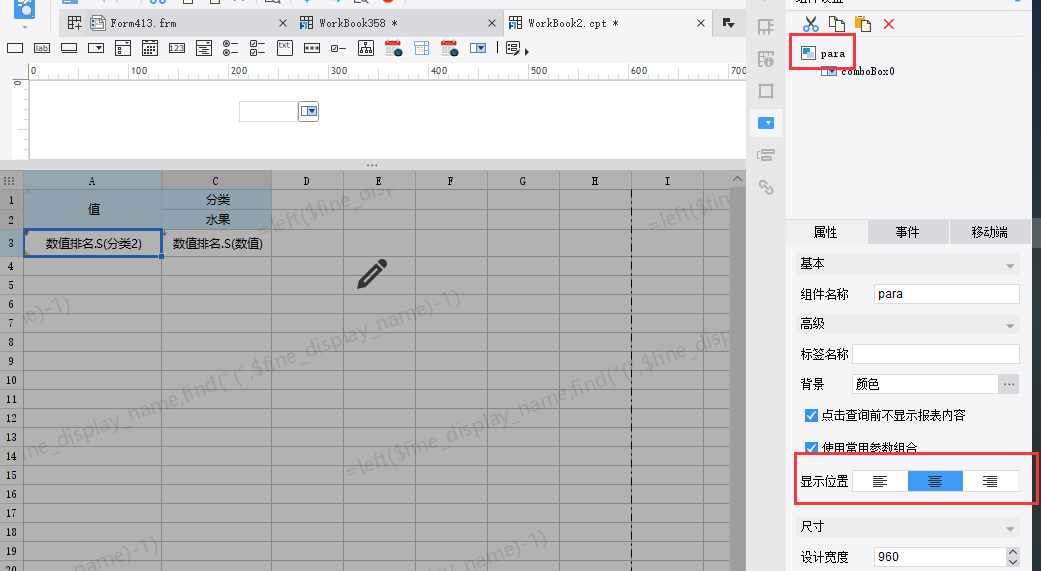Click the combo box dropdown arrow in parameter pane

tap(309, 112)
